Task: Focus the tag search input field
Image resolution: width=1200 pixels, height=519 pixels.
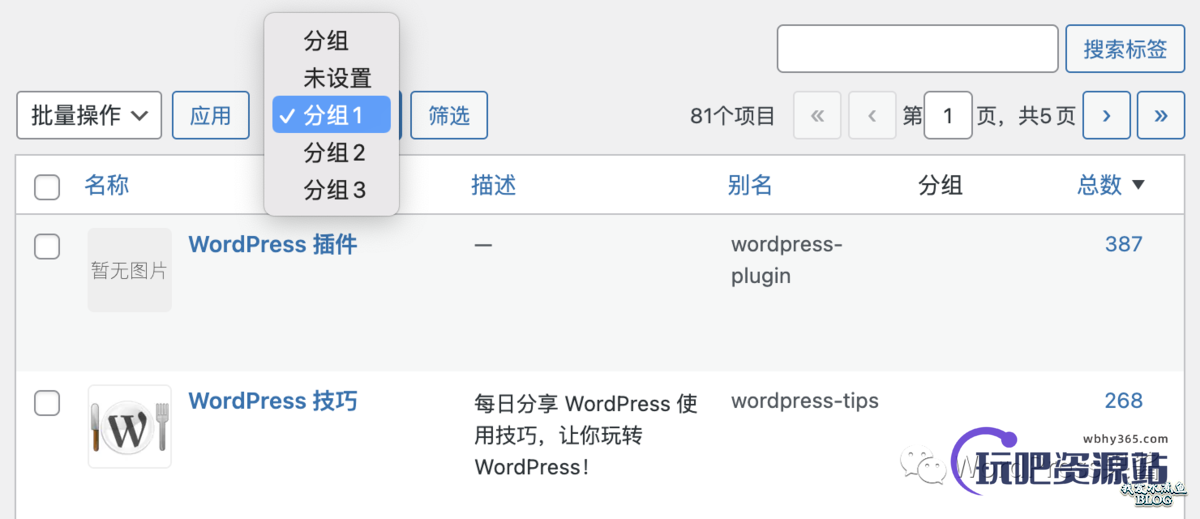Action: point(917,49)
